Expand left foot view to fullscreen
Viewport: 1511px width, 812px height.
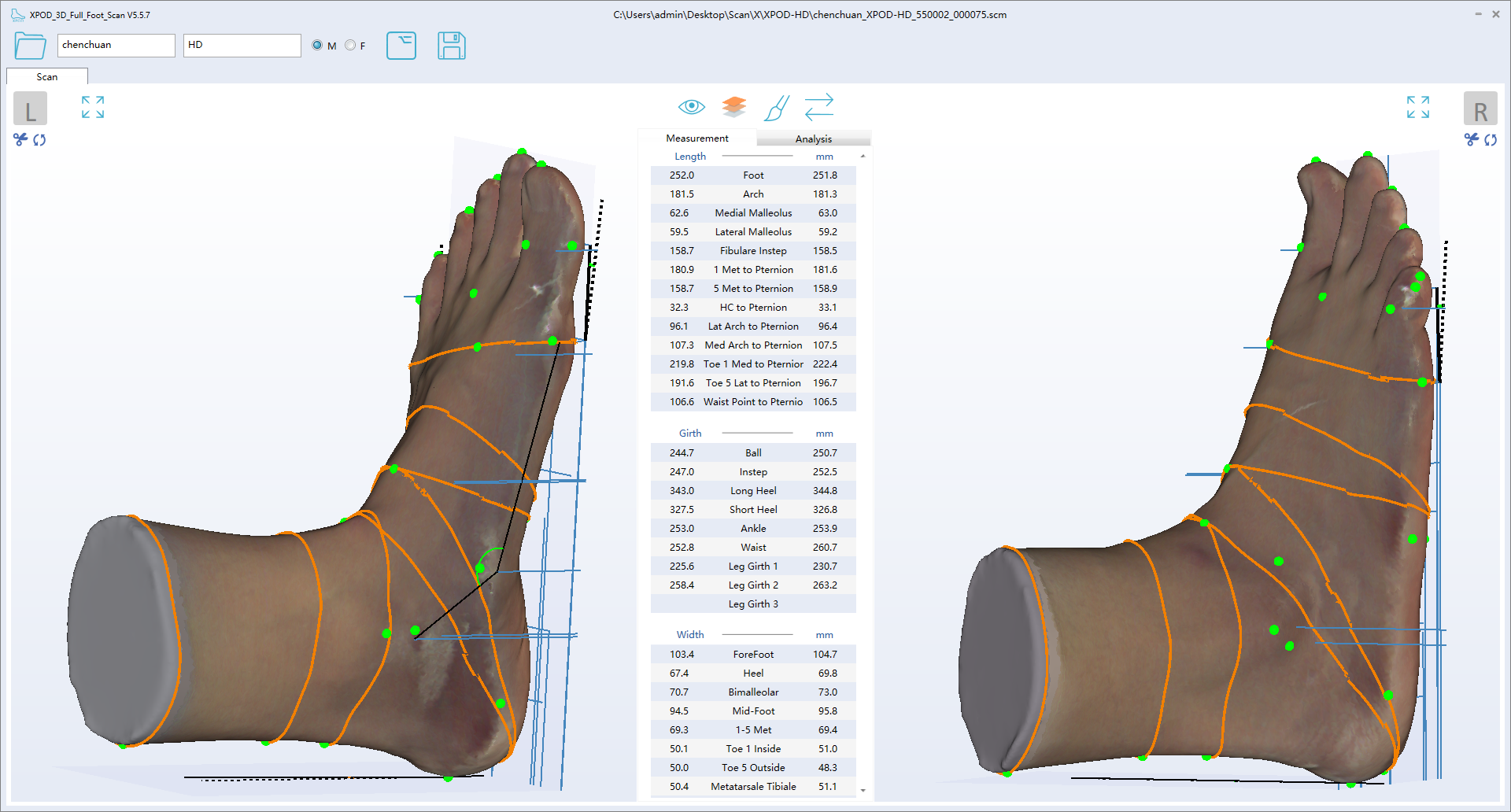(x=93, y=107)
